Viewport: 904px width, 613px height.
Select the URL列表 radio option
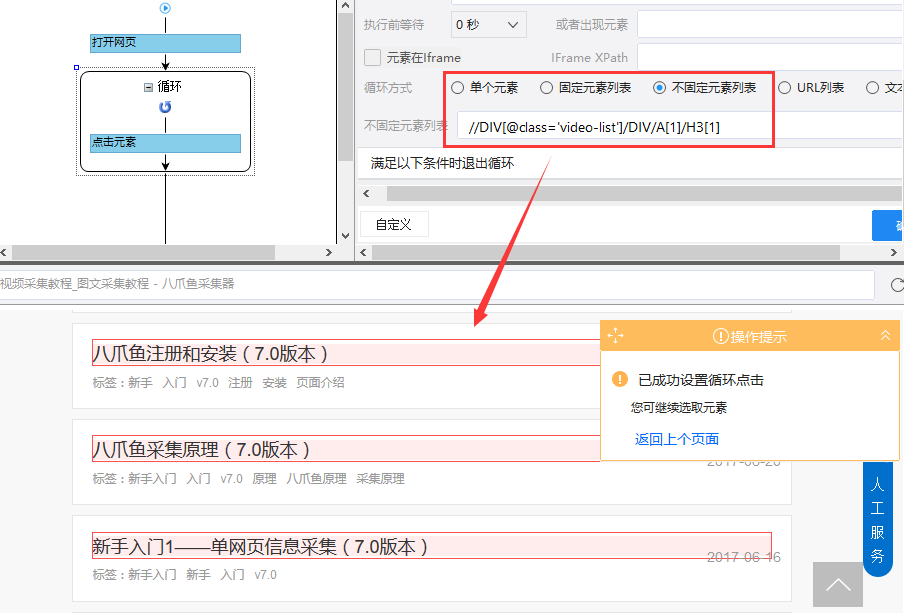pos(784,88)
